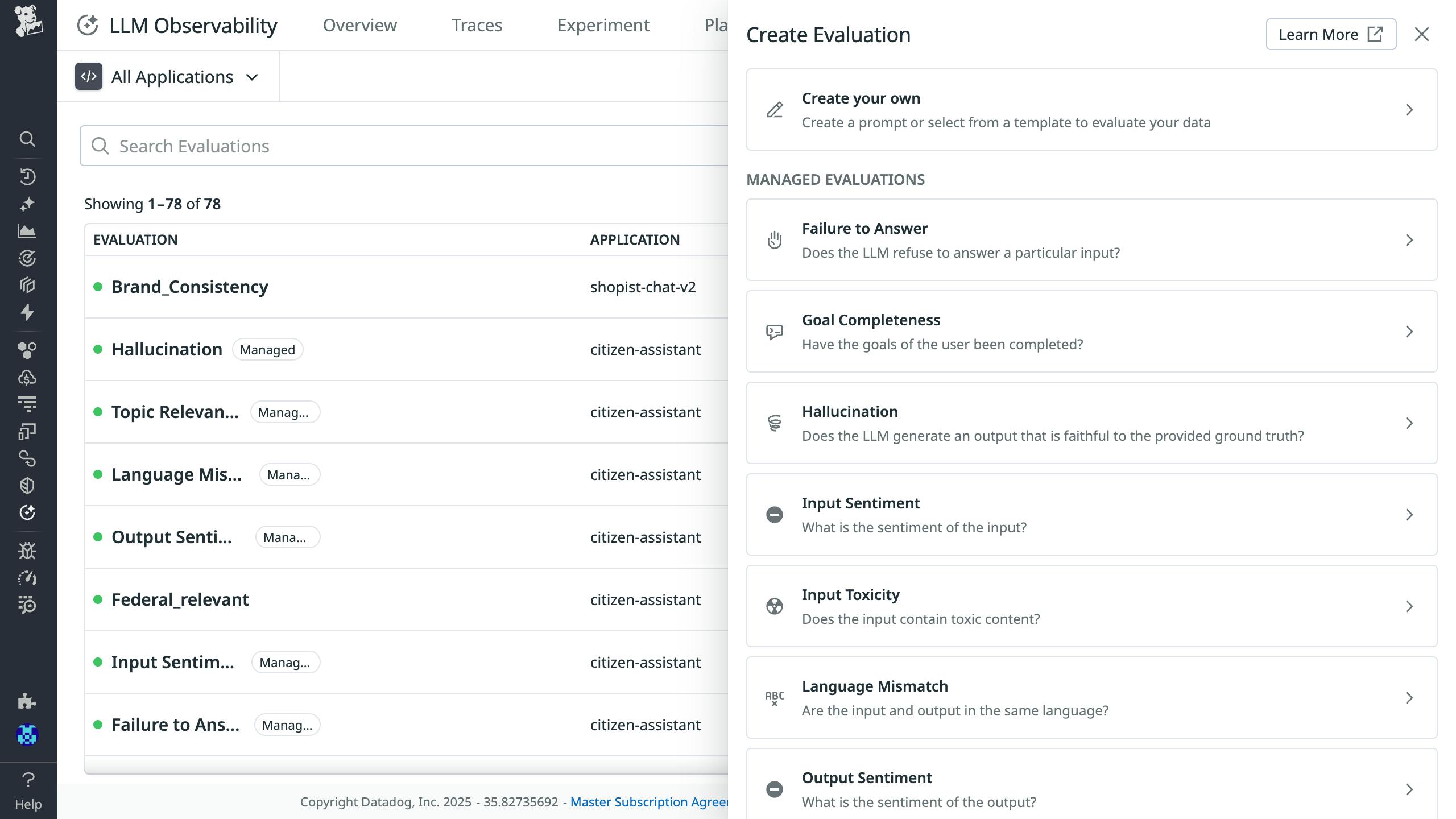Viewport: 1456px width, 819px height.
Task: Click the LLM Observability sparkle logo icon
Action: [x=89, y=25]
